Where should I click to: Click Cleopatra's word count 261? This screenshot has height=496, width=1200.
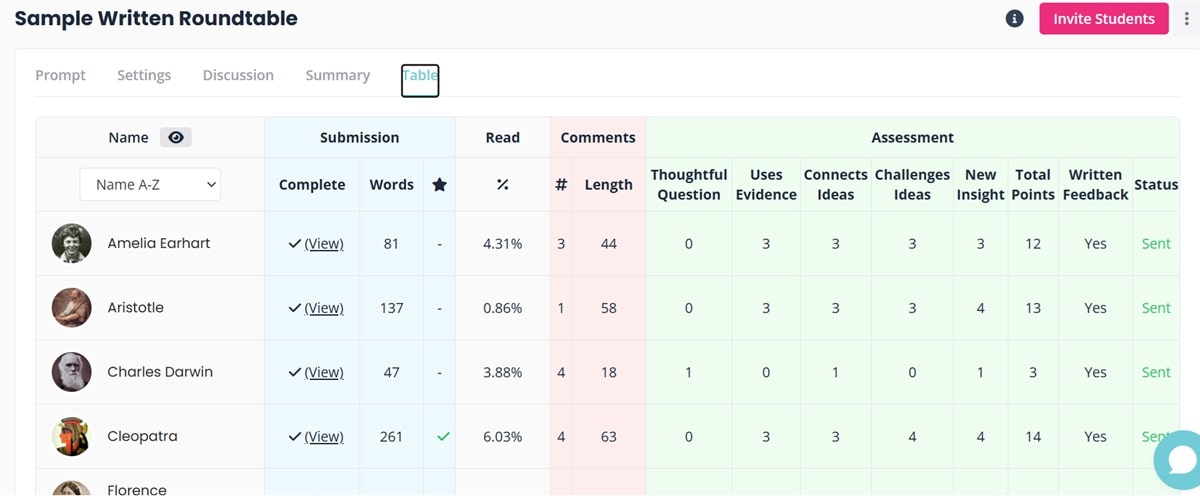click(392, 437)
